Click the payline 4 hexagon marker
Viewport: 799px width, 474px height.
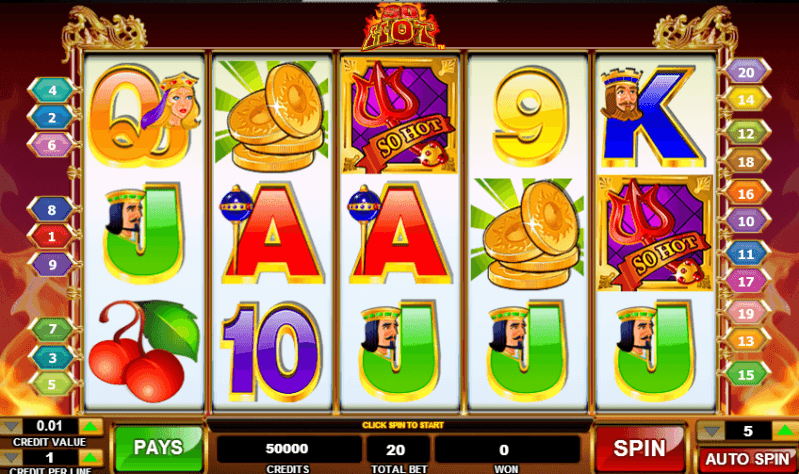point(52,90)
